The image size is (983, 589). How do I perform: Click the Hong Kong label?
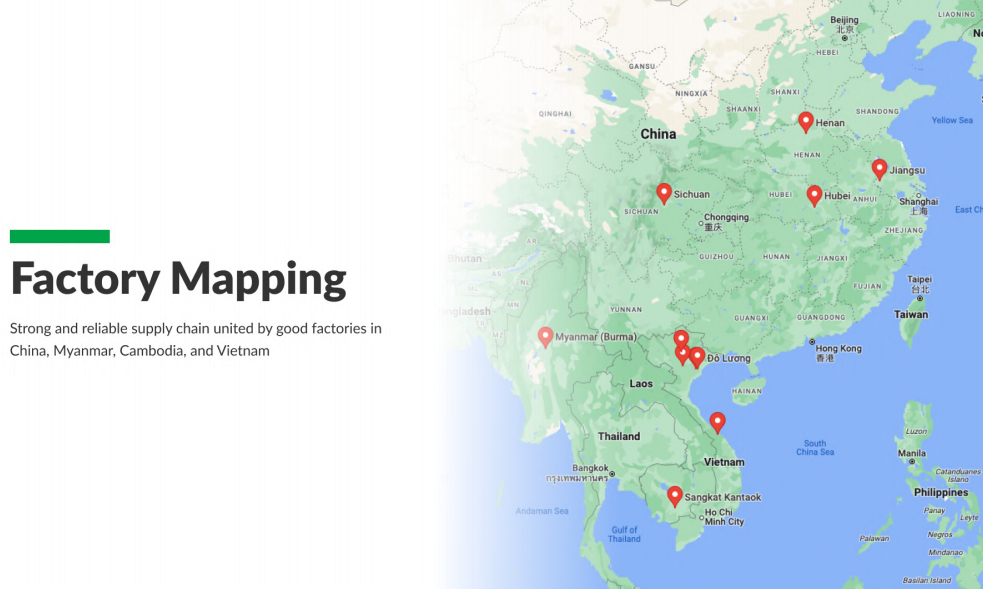pyautogui.click(x=838, y=353)
